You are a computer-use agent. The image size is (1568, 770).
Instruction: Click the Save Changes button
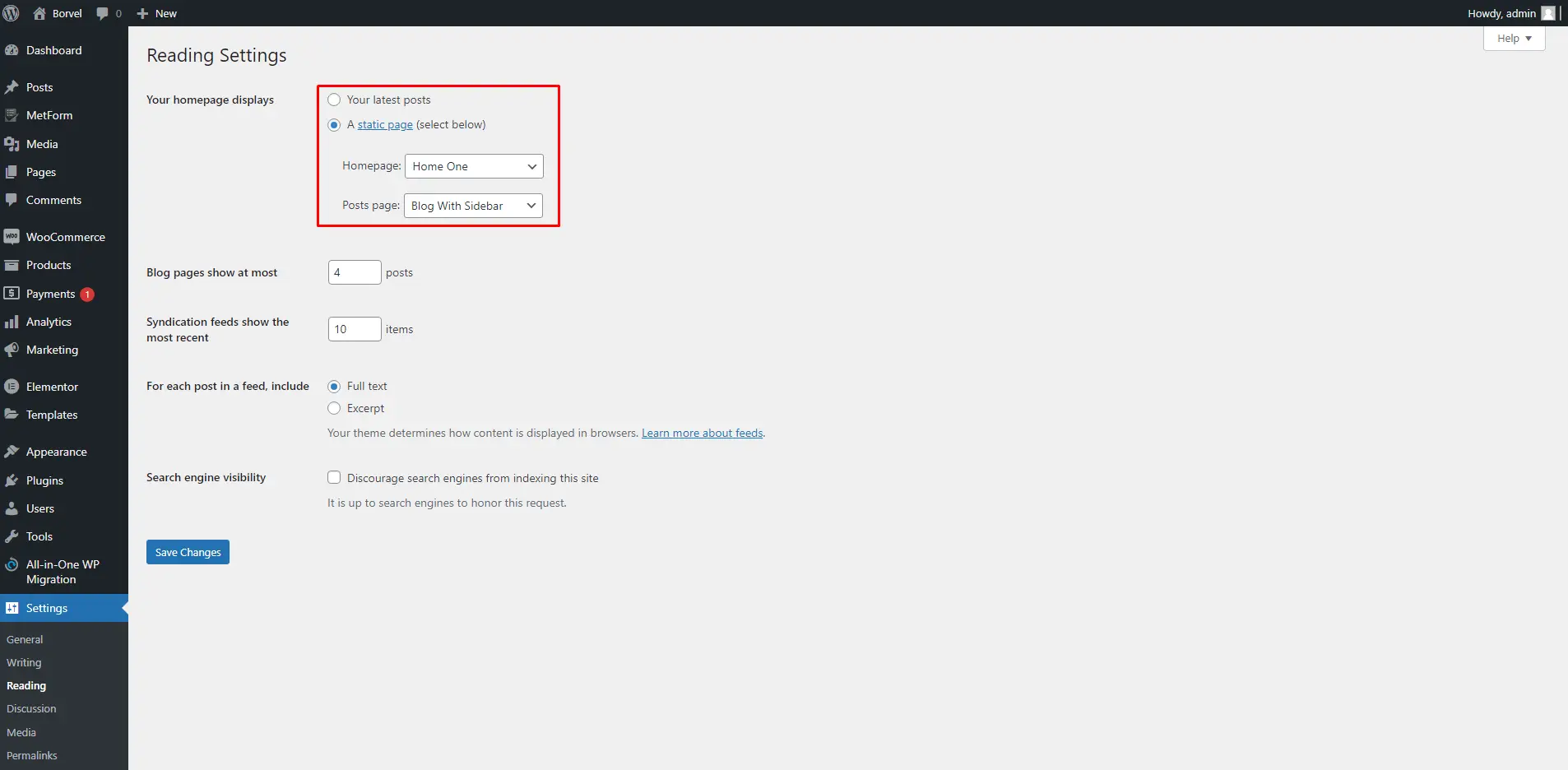pos(188,552)
